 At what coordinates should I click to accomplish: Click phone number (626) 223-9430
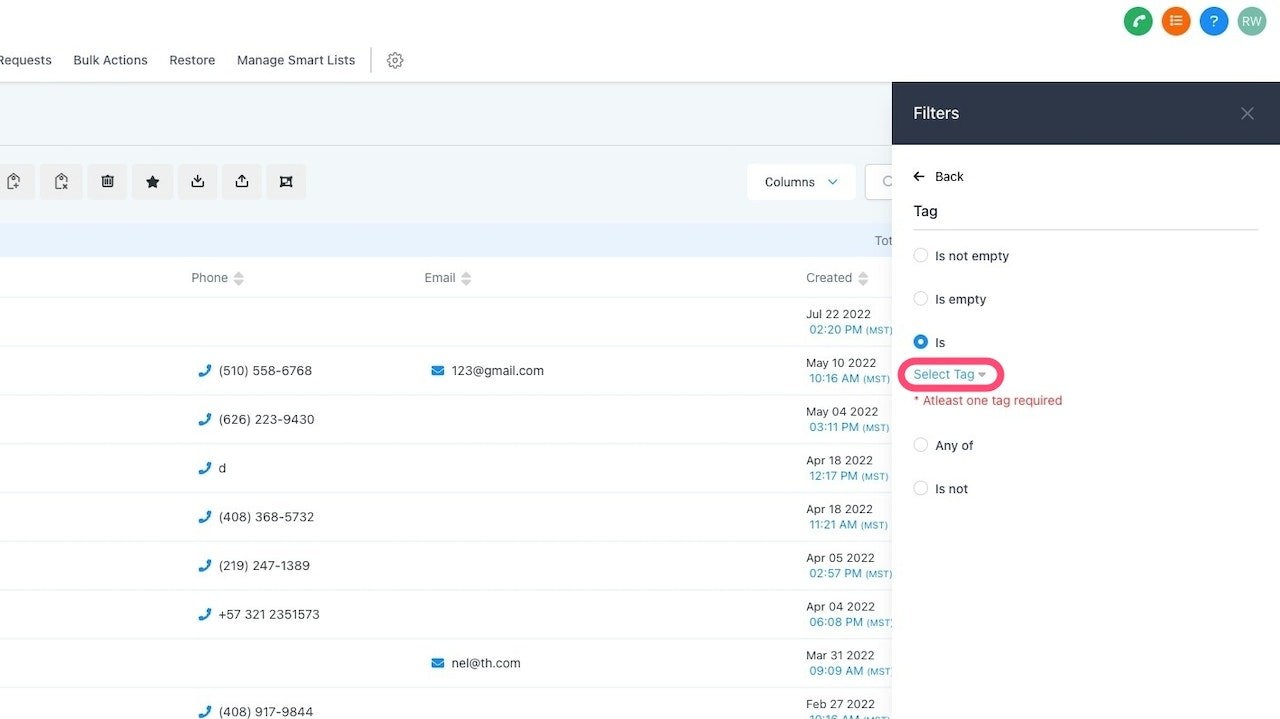266,420
